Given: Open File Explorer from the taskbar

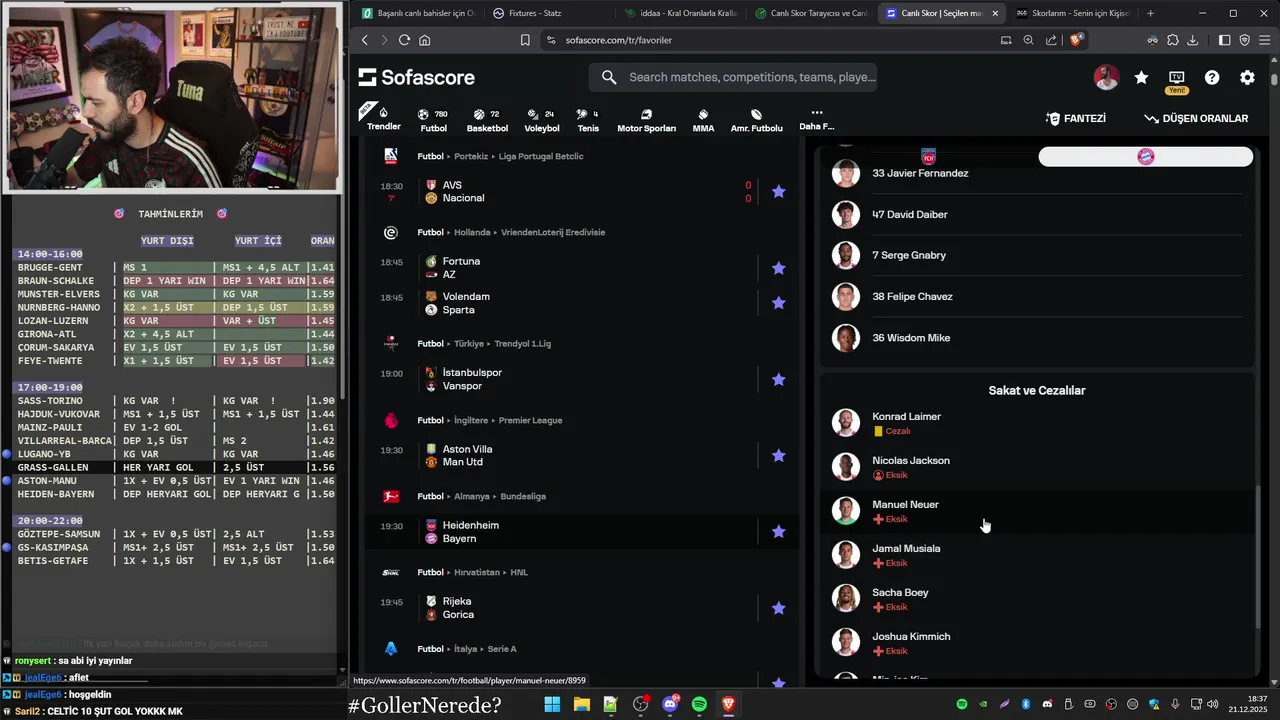Looking at the screenshot, I should pyautogui.click(x=581, y=705).
